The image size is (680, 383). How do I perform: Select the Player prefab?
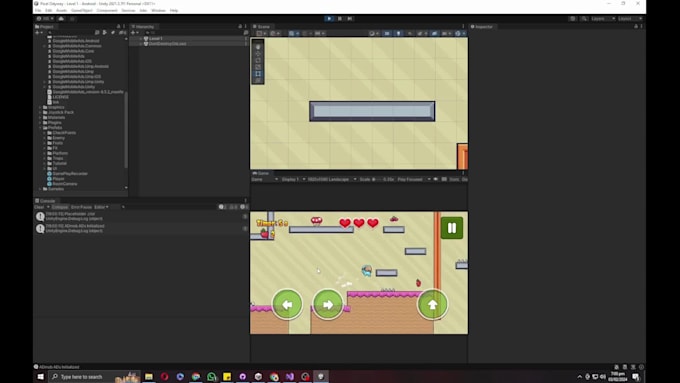coord(58,179)
